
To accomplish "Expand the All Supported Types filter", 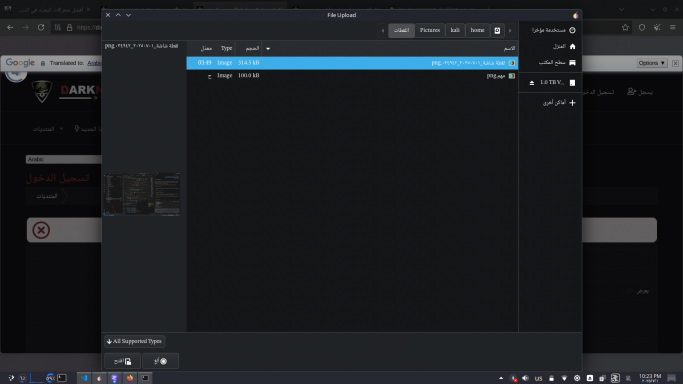I will (134, 341).
